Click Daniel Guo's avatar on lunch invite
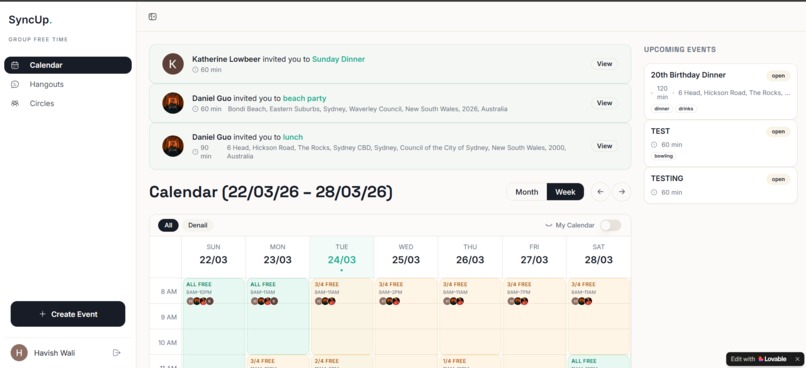 173,146
